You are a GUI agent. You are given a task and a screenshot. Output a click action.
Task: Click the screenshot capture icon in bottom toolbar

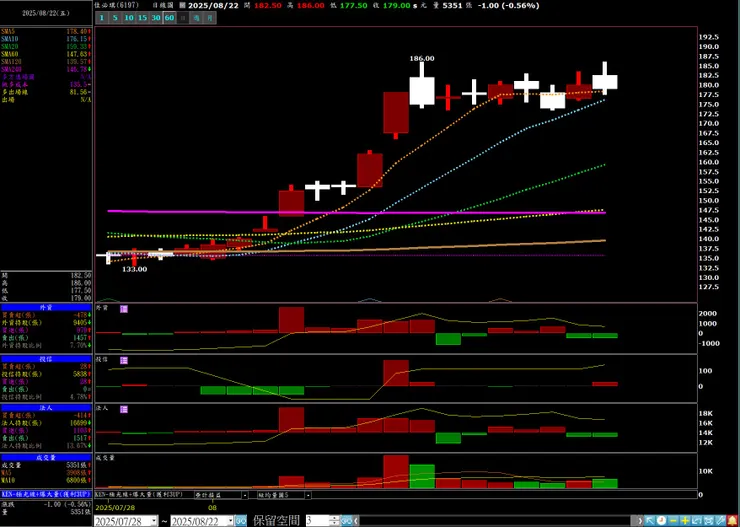point(708,521)
